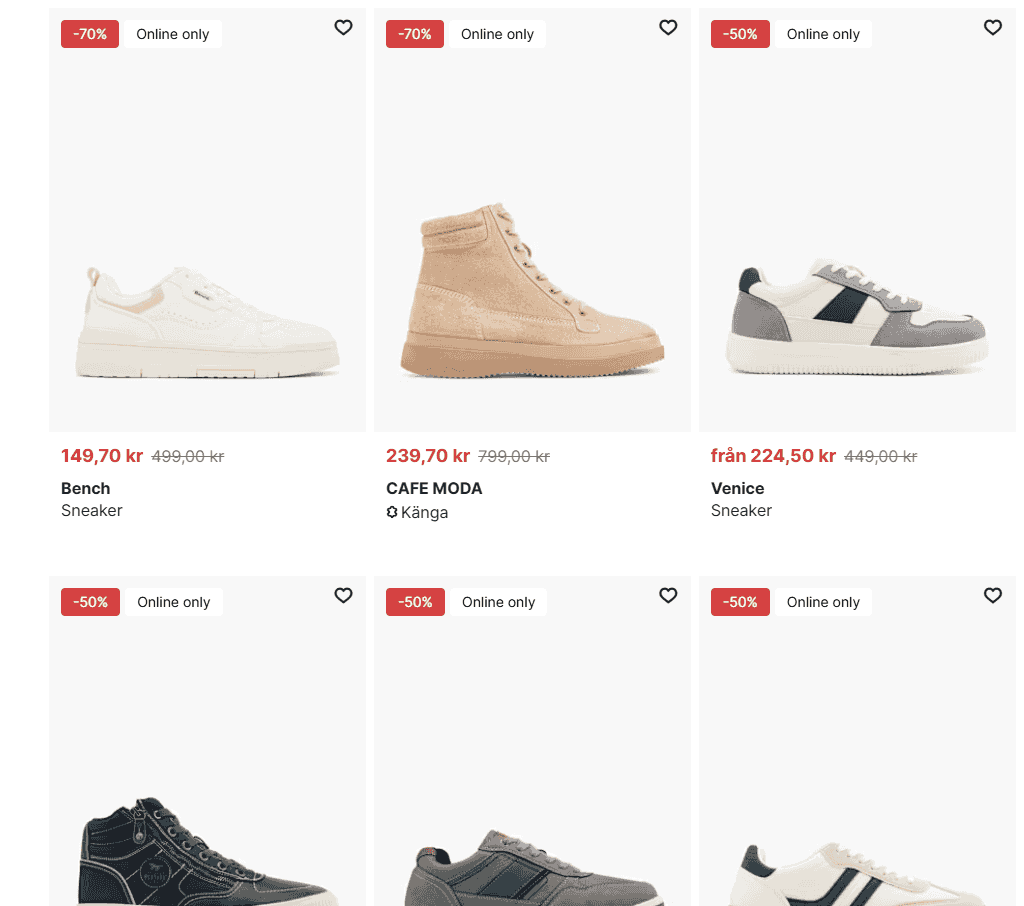Click the Bench product title
Viewport: 1024px width, 906px height.
(x=85, y=488)
